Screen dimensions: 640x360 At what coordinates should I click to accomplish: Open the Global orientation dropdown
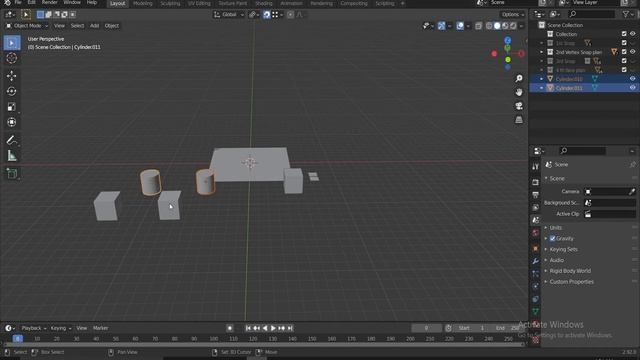pos(229,15)
